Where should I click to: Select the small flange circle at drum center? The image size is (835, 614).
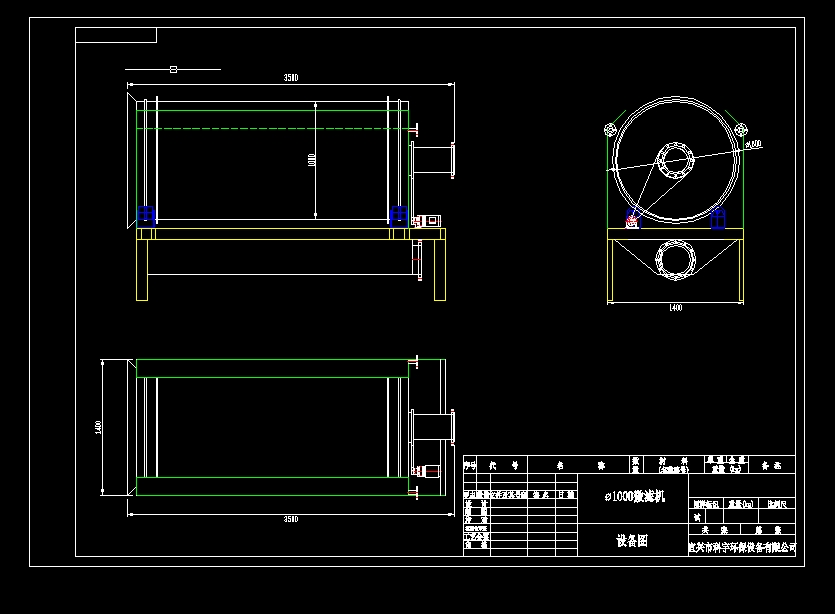(675, 161)
